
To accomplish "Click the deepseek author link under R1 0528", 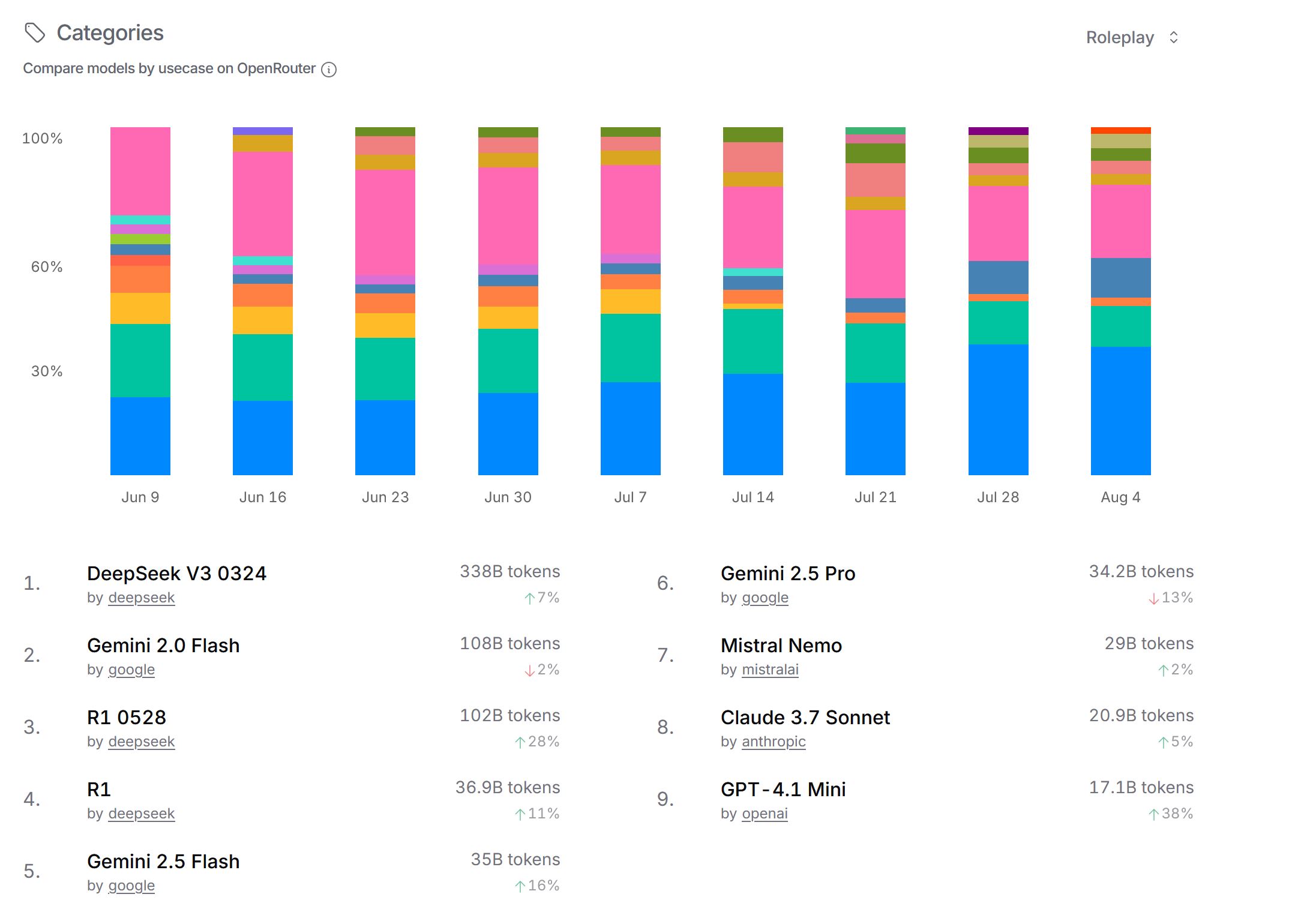I will (x=141, y=742).
